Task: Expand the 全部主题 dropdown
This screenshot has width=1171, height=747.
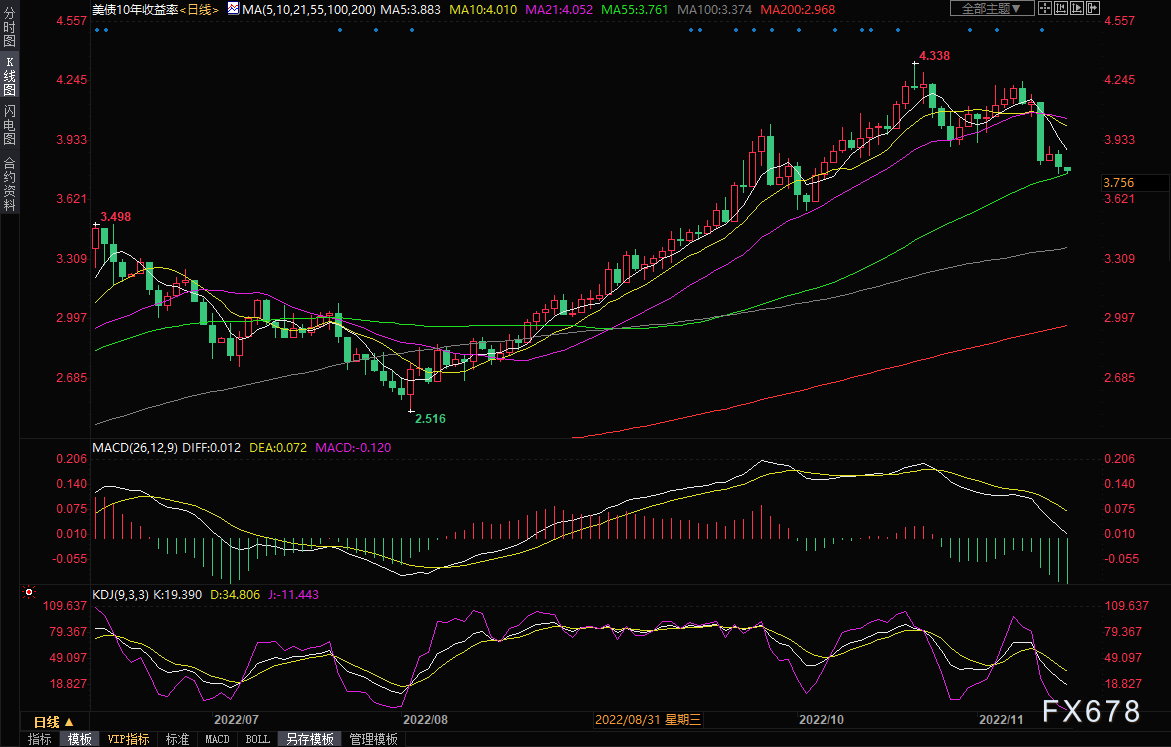Action: 991,9
